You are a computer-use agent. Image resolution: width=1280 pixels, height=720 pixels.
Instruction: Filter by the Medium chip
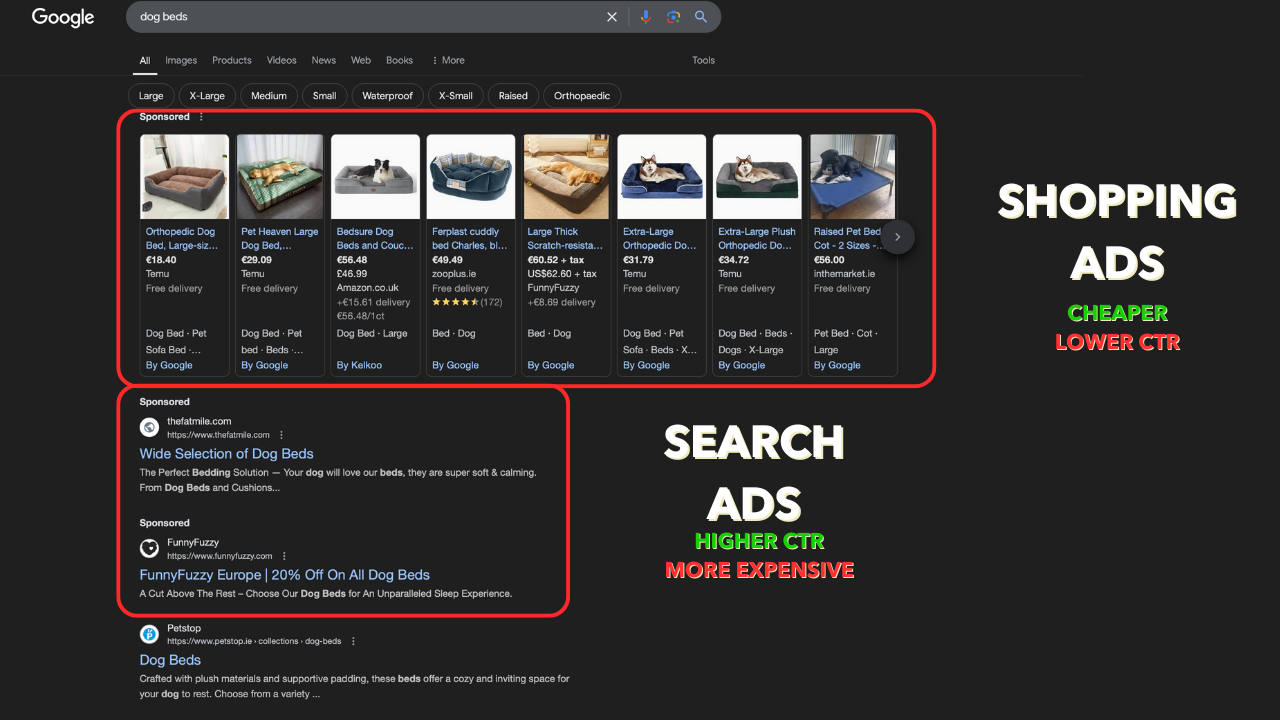(x=269, y=96)
